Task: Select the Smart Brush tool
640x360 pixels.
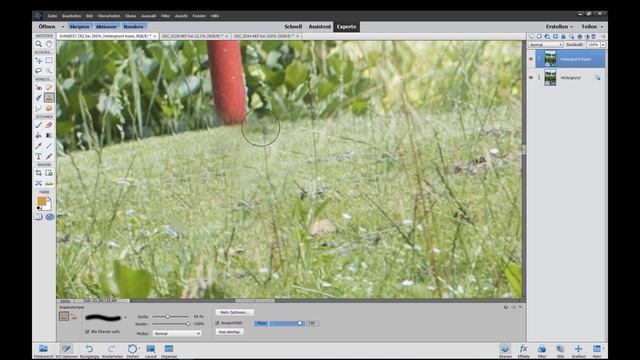Action: pos(38,98)
